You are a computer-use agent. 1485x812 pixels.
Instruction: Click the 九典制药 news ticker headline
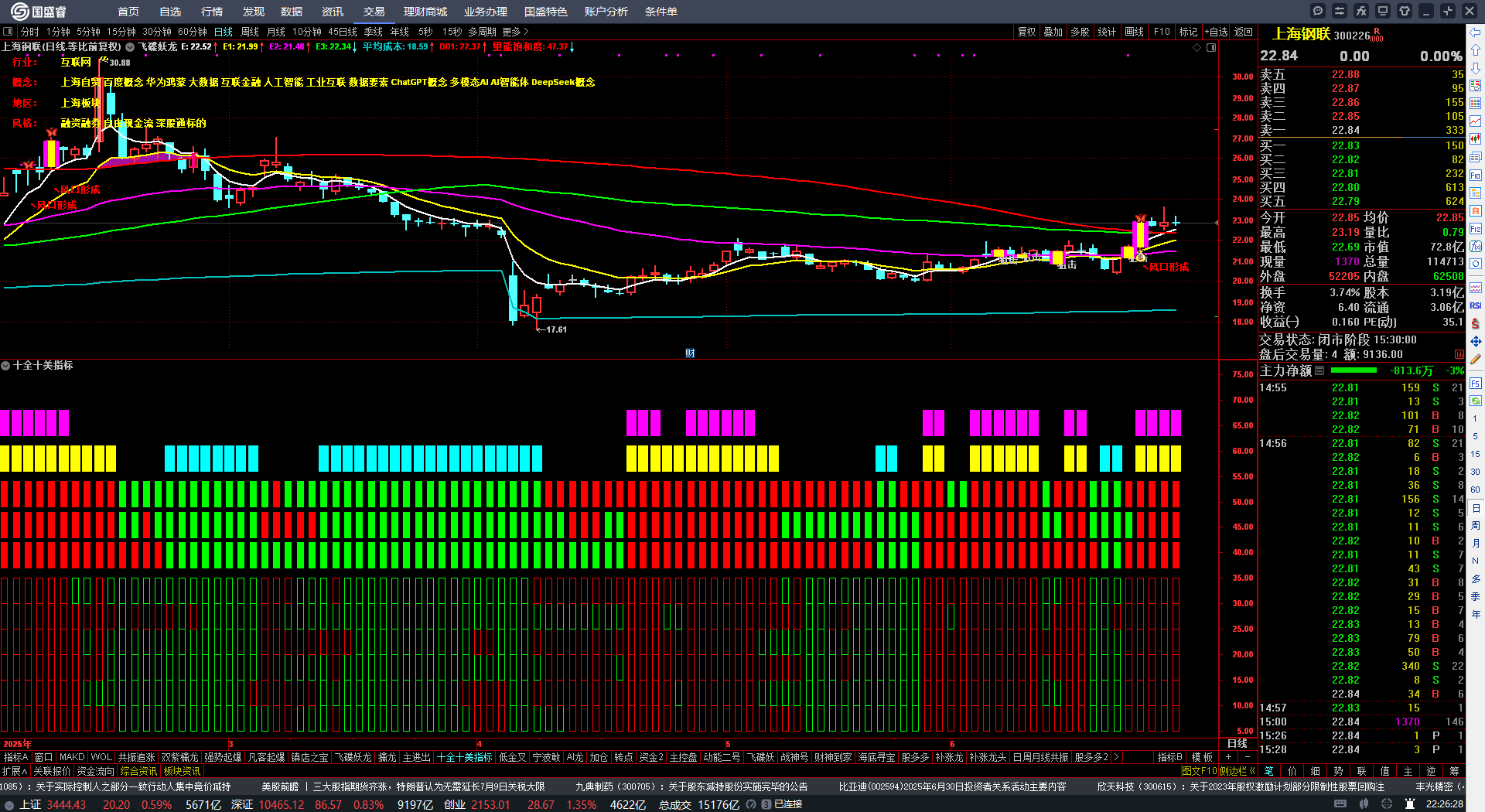[691, 786]
